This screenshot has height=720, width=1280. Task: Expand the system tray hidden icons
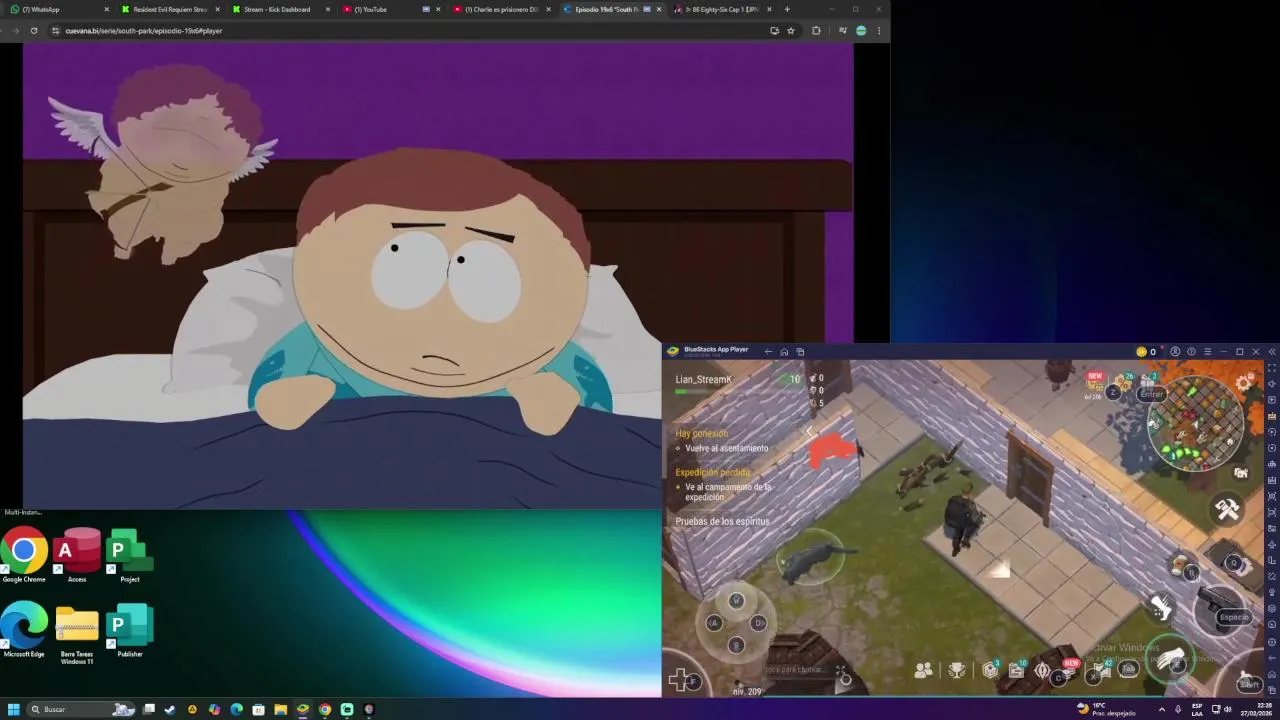1161,709
